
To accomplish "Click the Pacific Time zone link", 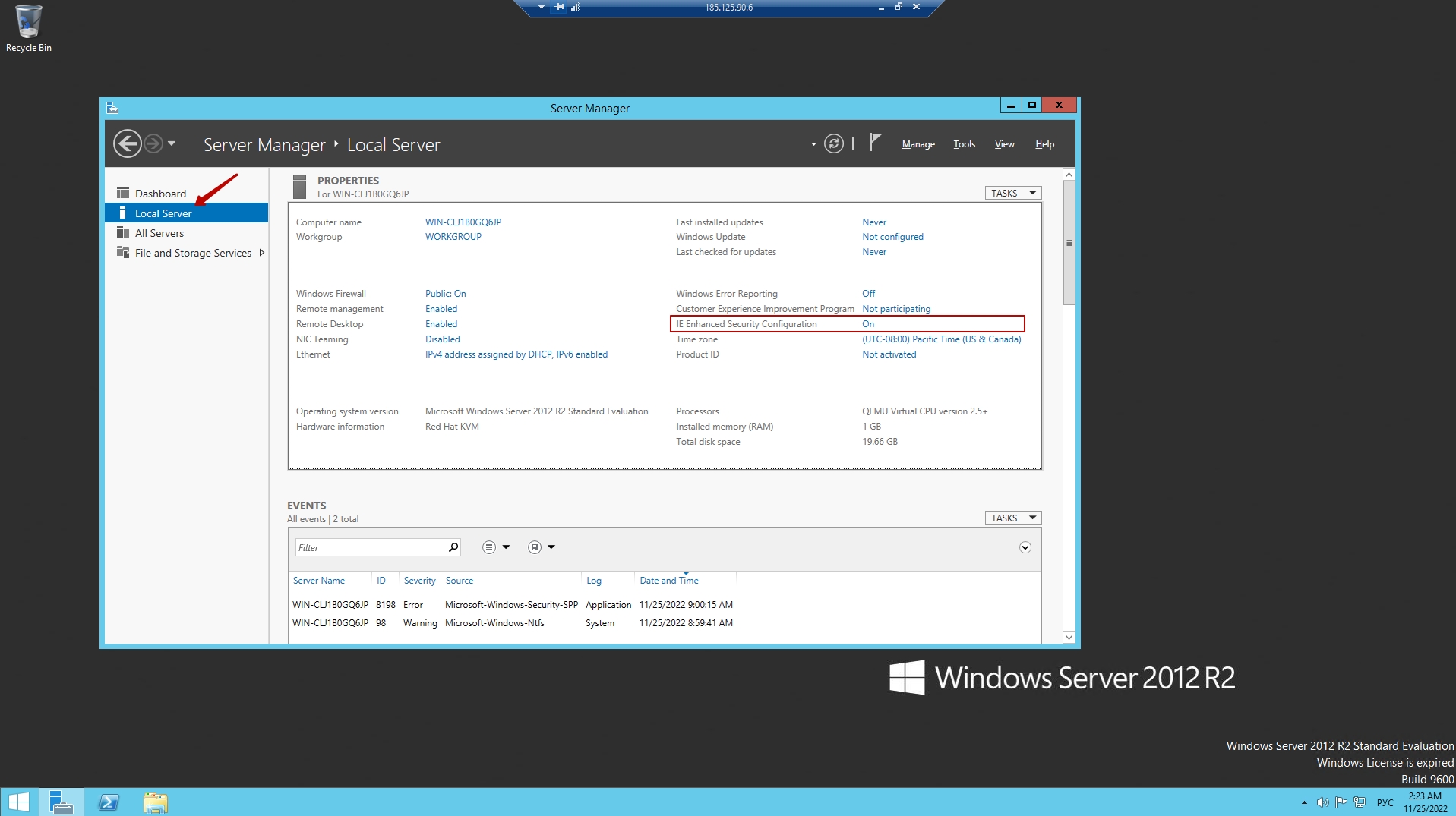I will (x=942, y=339).
